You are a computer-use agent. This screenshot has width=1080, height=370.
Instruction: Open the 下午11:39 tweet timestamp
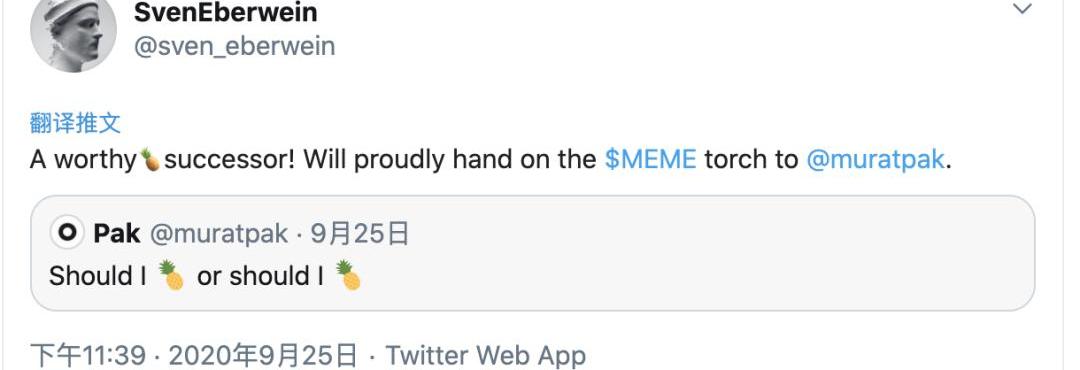click(88, 356)
